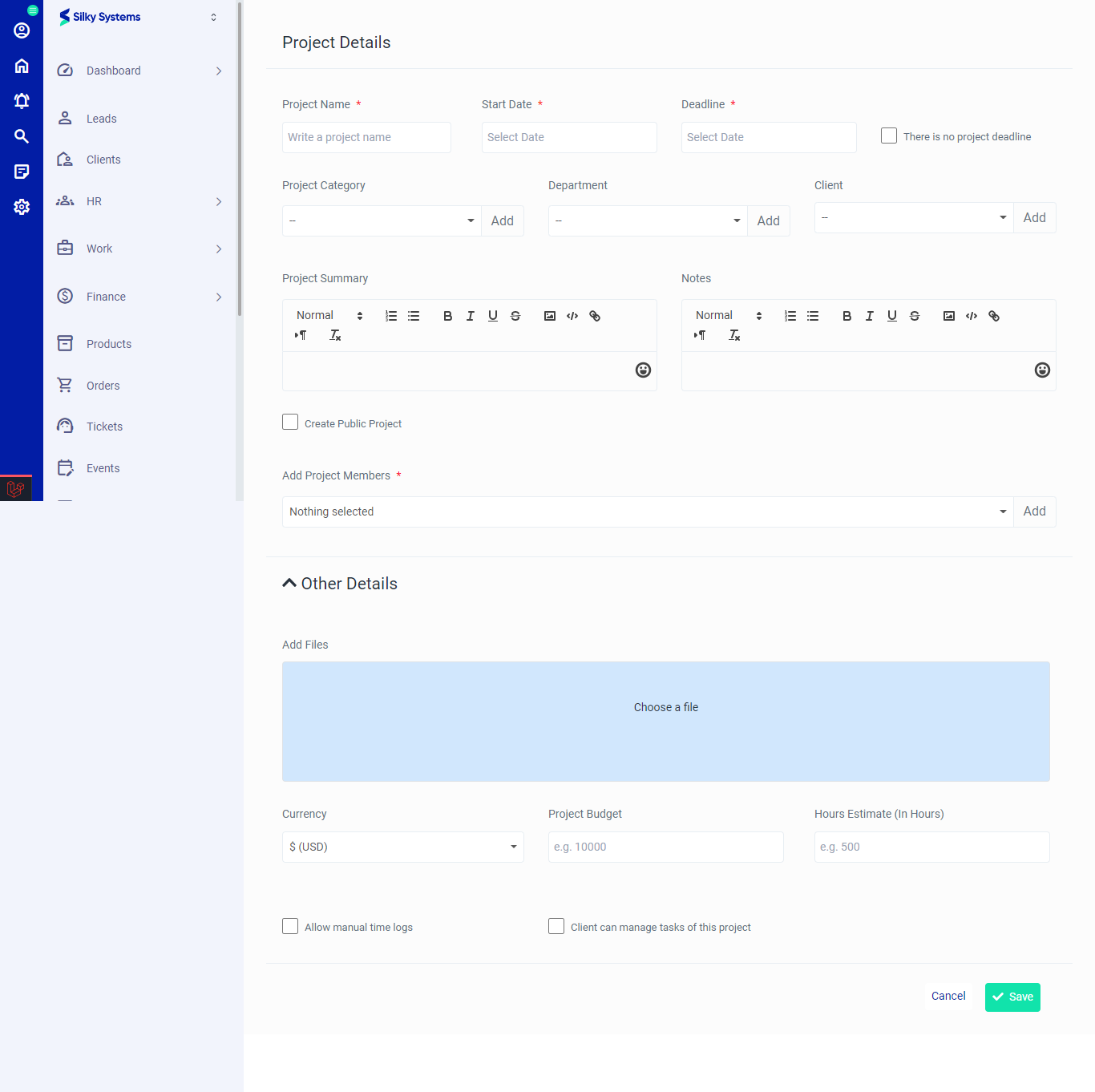The image size is (1095, 1092).
Task: Apply bold formatting in Project Summary editor
Action: [x=447, y=315]
